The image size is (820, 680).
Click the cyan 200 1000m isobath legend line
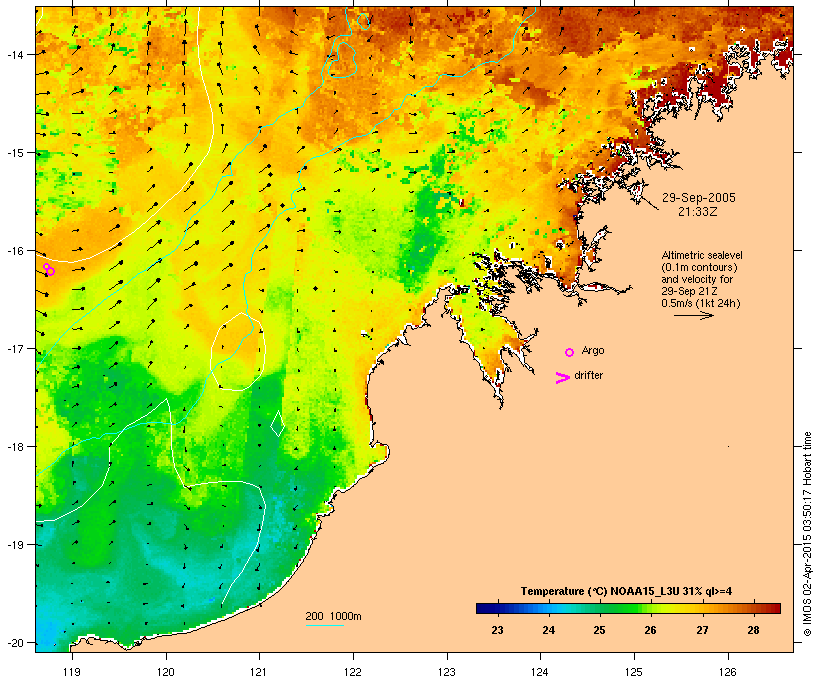(x=325, y=625)
